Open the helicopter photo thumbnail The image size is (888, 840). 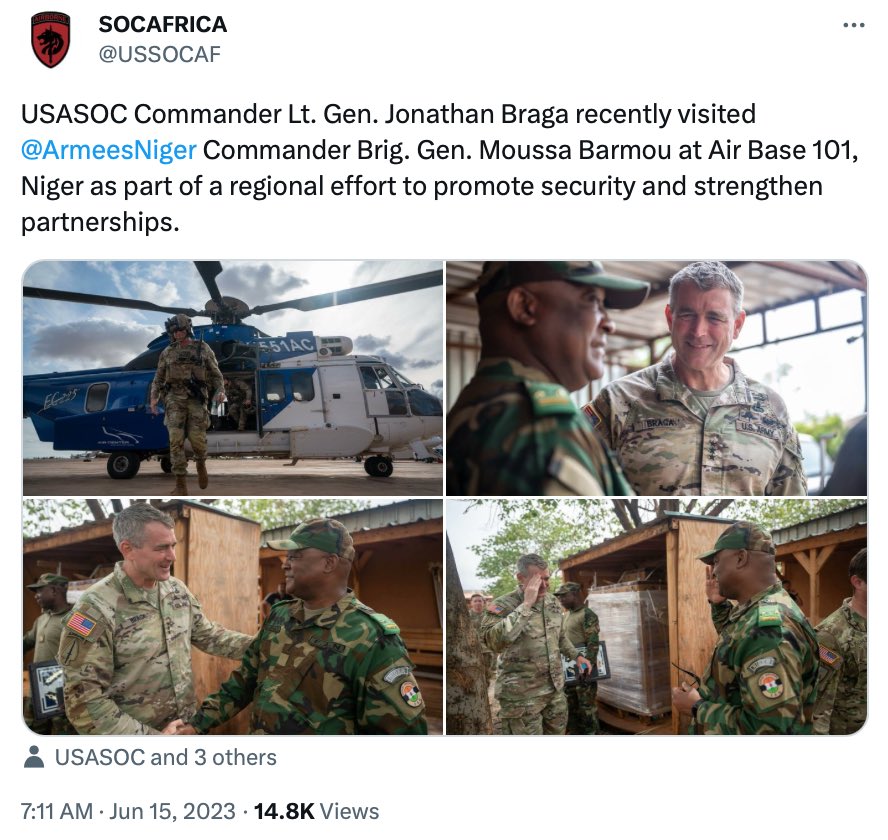coord(233,378)
